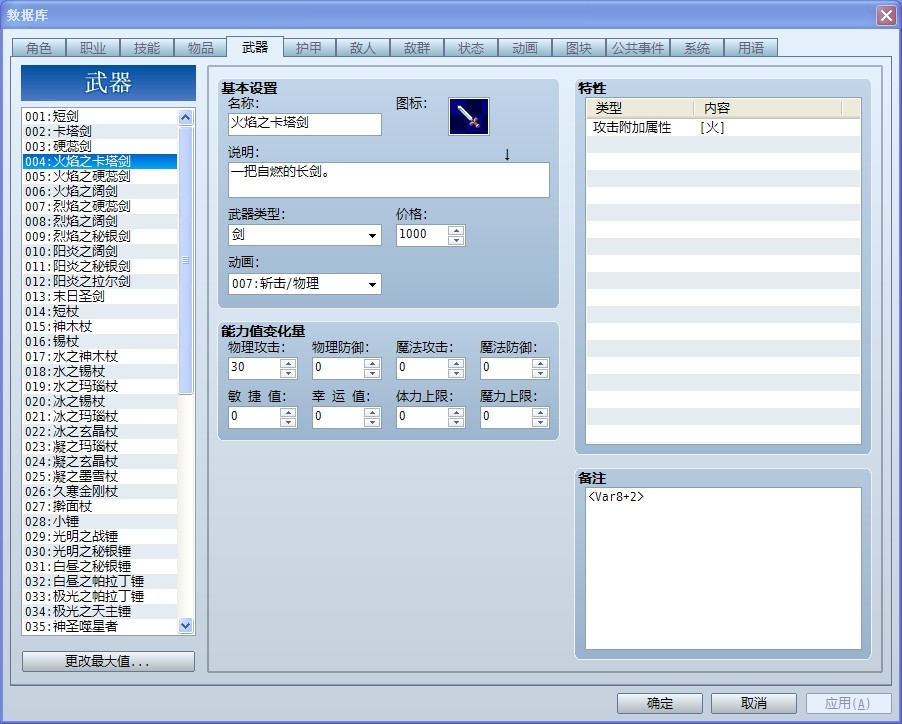Click the weapon list scrollbar thumb
This screenshot has width=902, height=724.
[x=185, y=261]
